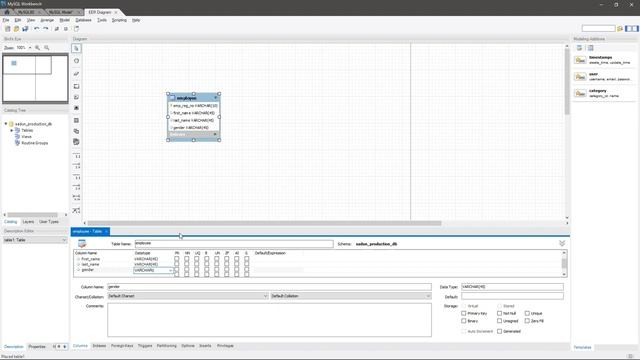Screen dimensions: 640x360
Task: Check the Not Null checkbox
Action: point(500,313)
